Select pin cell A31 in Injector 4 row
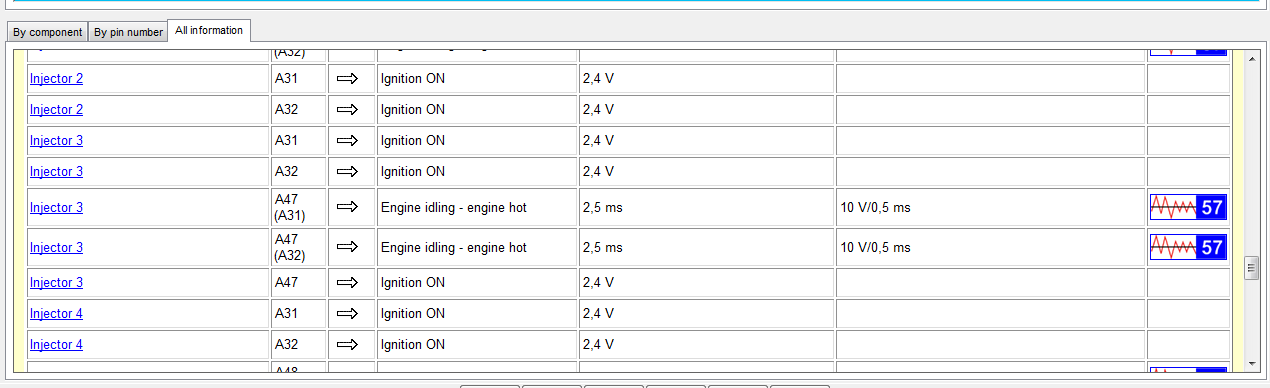The height and width of the screenshot is (388, 1270). 299,313
